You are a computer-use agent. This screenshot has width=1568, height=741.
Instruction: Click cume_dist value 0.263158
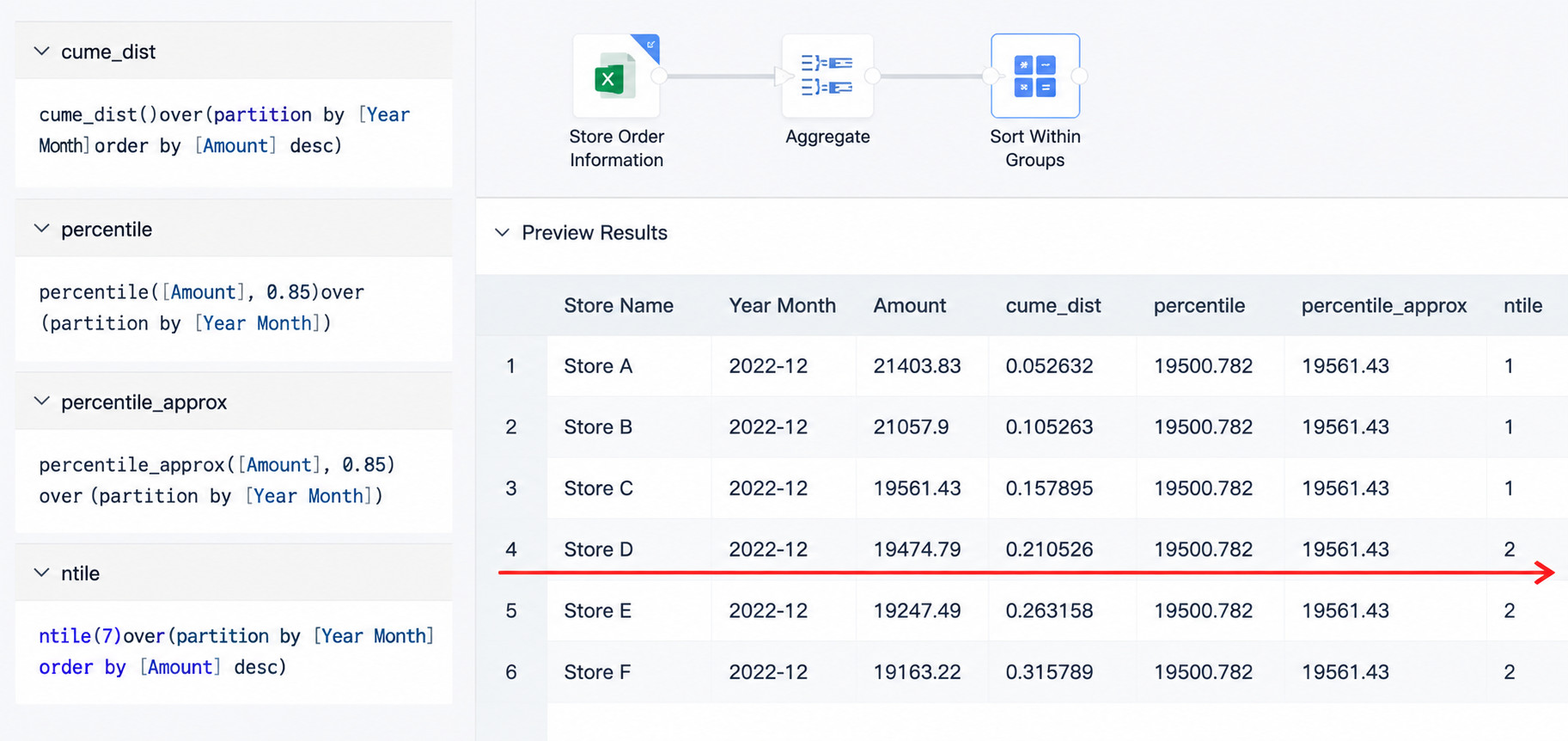pos(1049,610)
